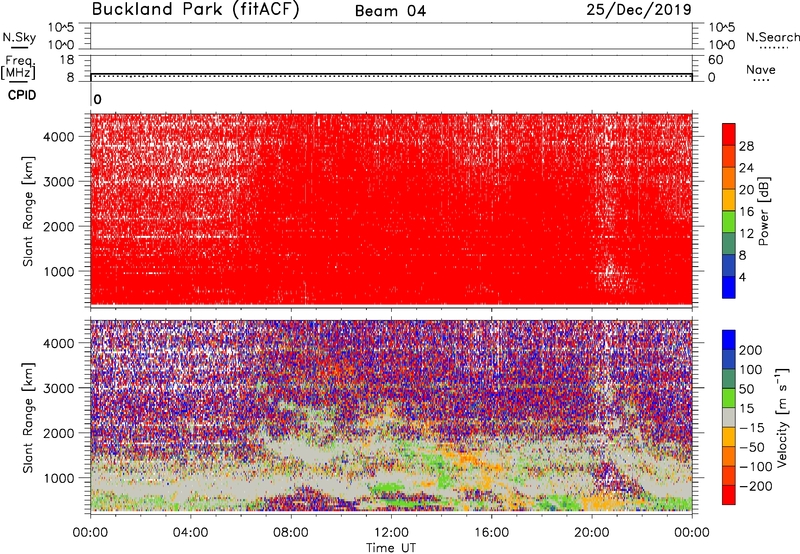800x554 pixels.
Task: Click the 'Freq. [MHz]' axis label
Action: click(18, 68)
